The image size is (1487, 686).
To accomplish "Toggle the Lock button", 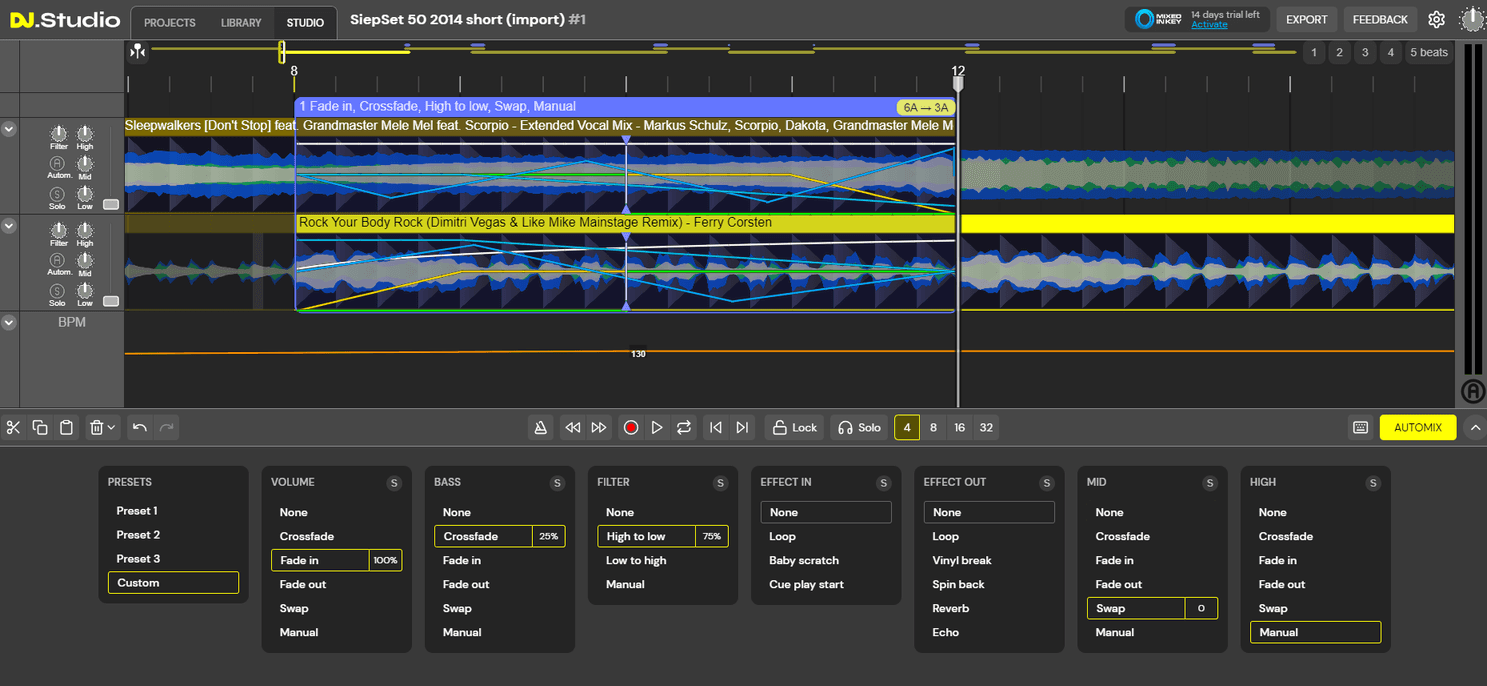I will coord(795,428).
